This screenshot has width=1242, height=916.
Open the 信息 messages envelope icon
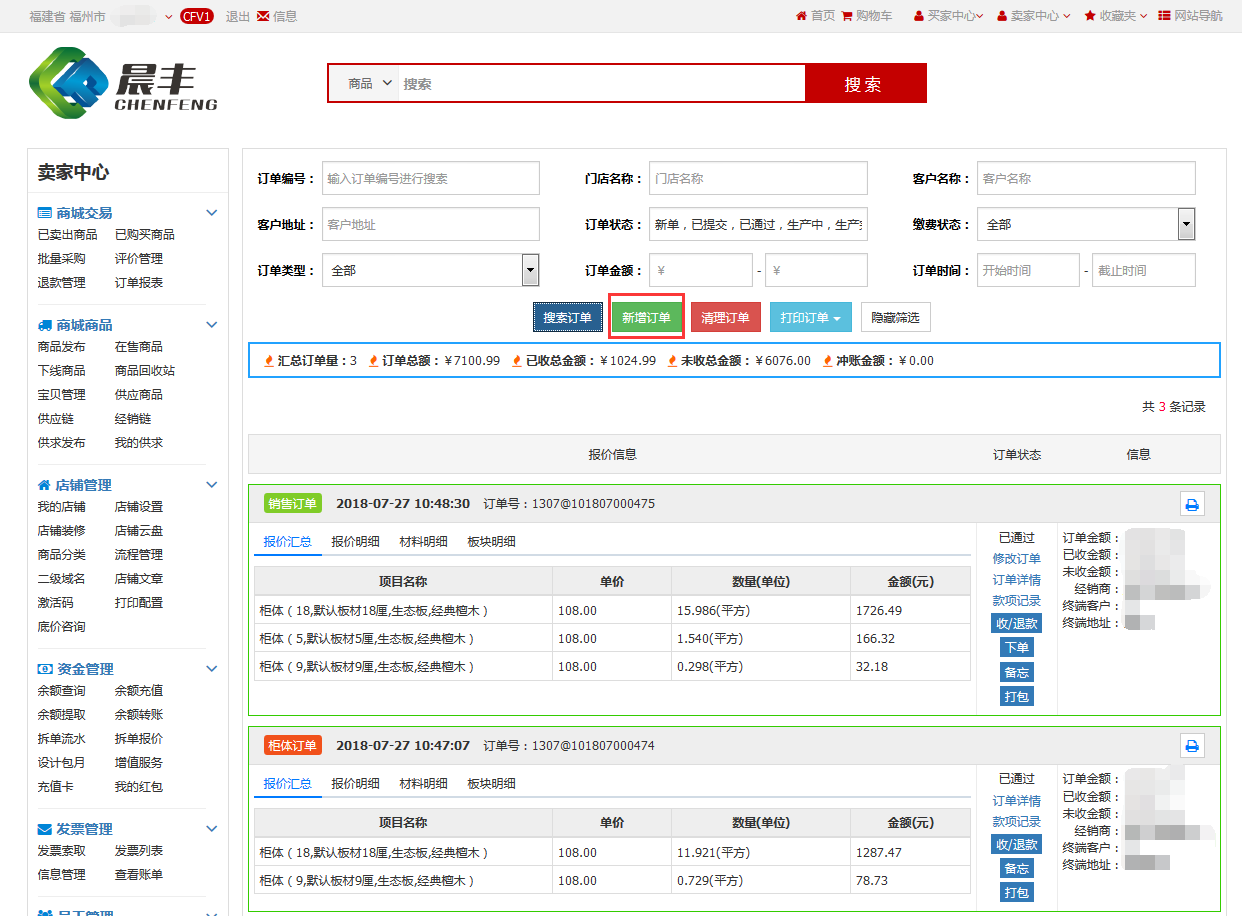[x=263, y=16]
